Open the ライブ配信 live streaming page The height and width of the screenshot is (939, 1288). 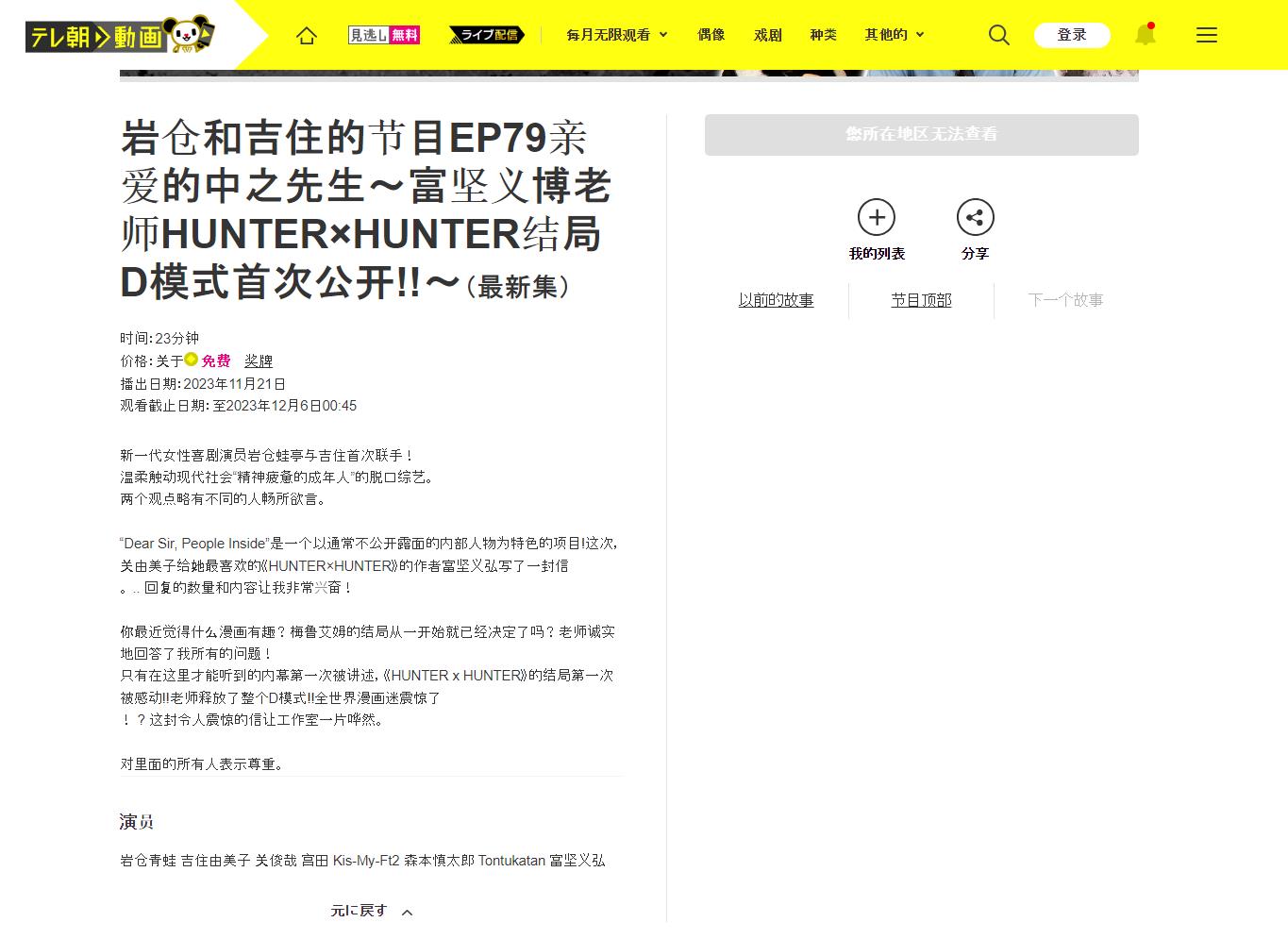click(488, 35)
